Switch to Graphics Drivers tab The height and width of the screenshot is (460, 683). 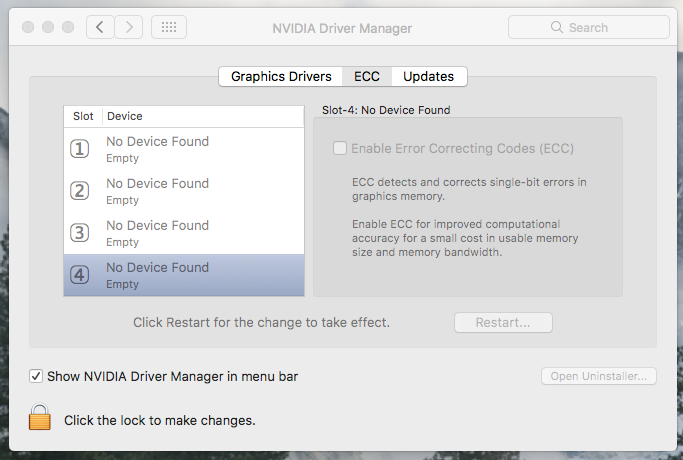click(281, 77)
